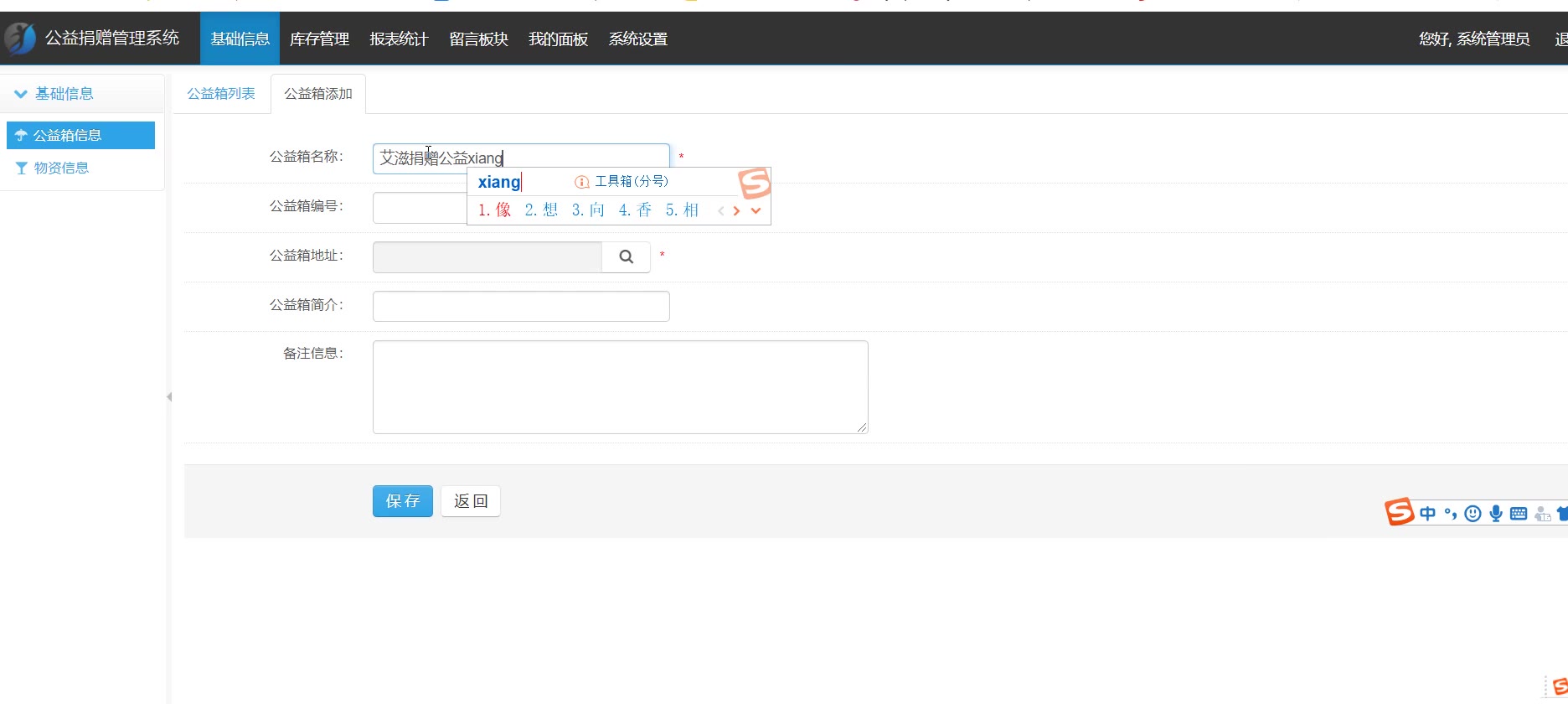The height and width of the screenshot is (704, 1568).
Task: Choose candidate 4. 香
Action: click(x=635, y=210)
